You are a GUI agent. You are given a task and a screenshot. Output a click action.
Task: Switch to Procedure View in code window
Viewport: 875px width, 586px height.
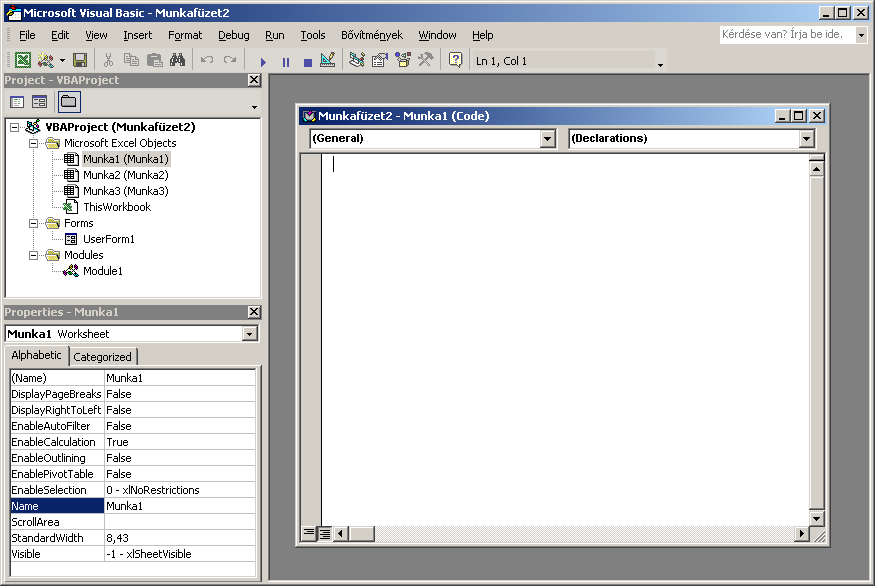click(x=308, y=534)
